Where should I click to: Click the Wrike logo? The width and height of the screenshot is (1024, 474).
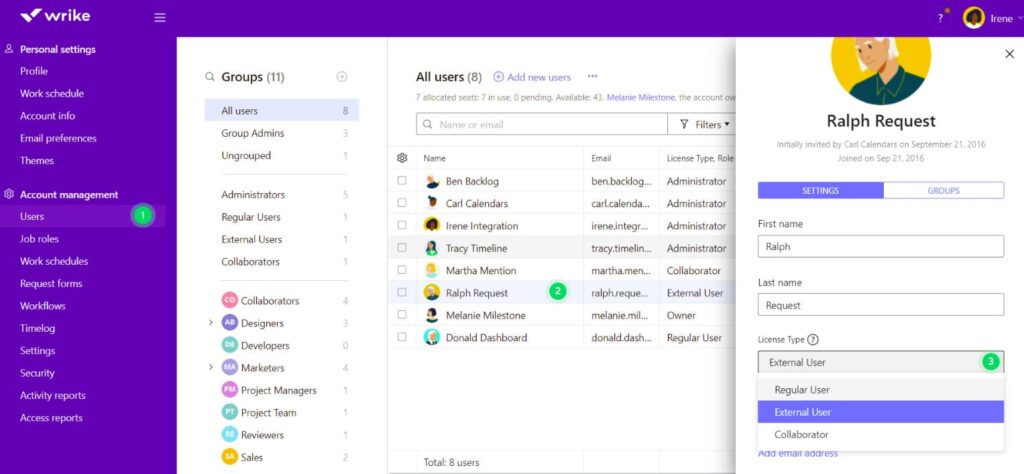click(55, 16)
